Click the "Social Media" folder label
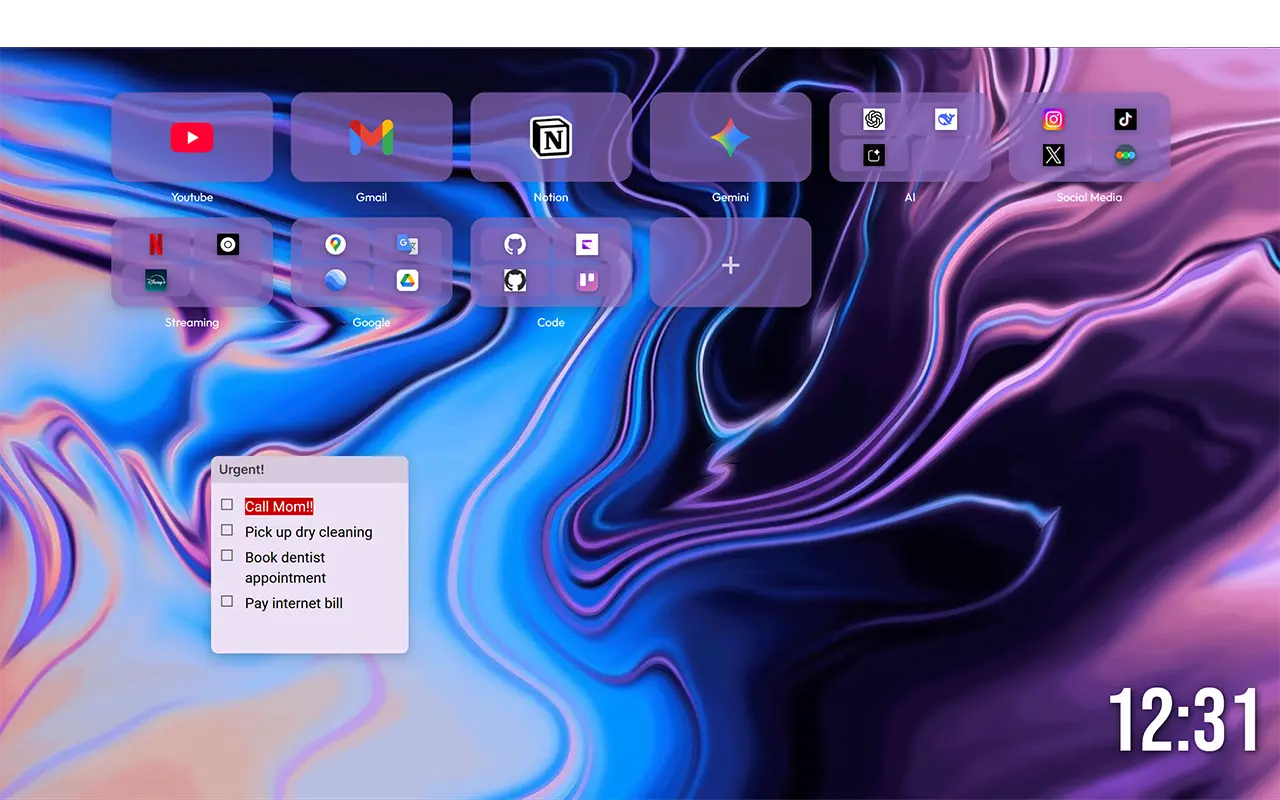The image size is (1280, 800). 1089,197
